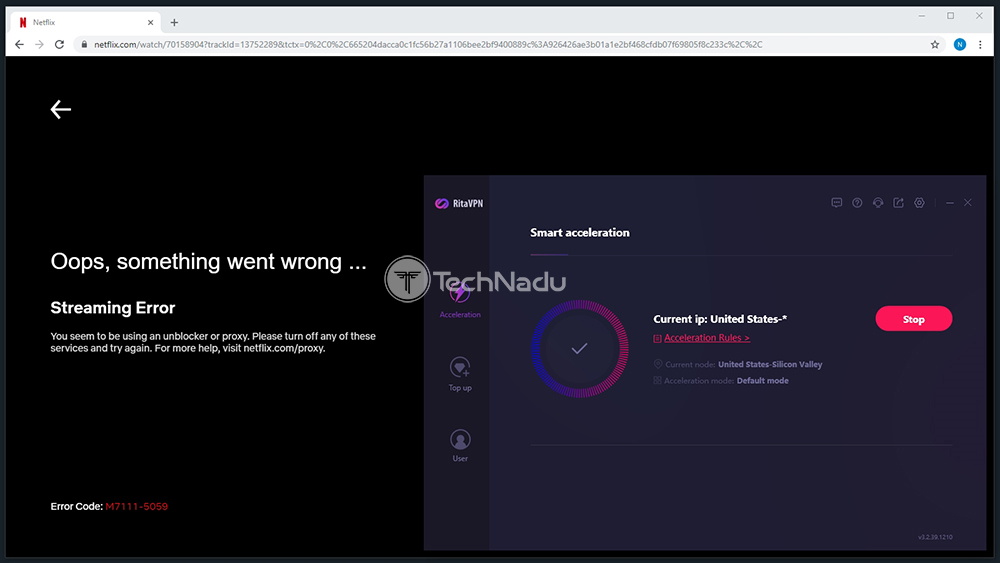Click the Chrome address bar URL
The width and height of the screenshot is (1000, 563).
[x=428, y=45]
